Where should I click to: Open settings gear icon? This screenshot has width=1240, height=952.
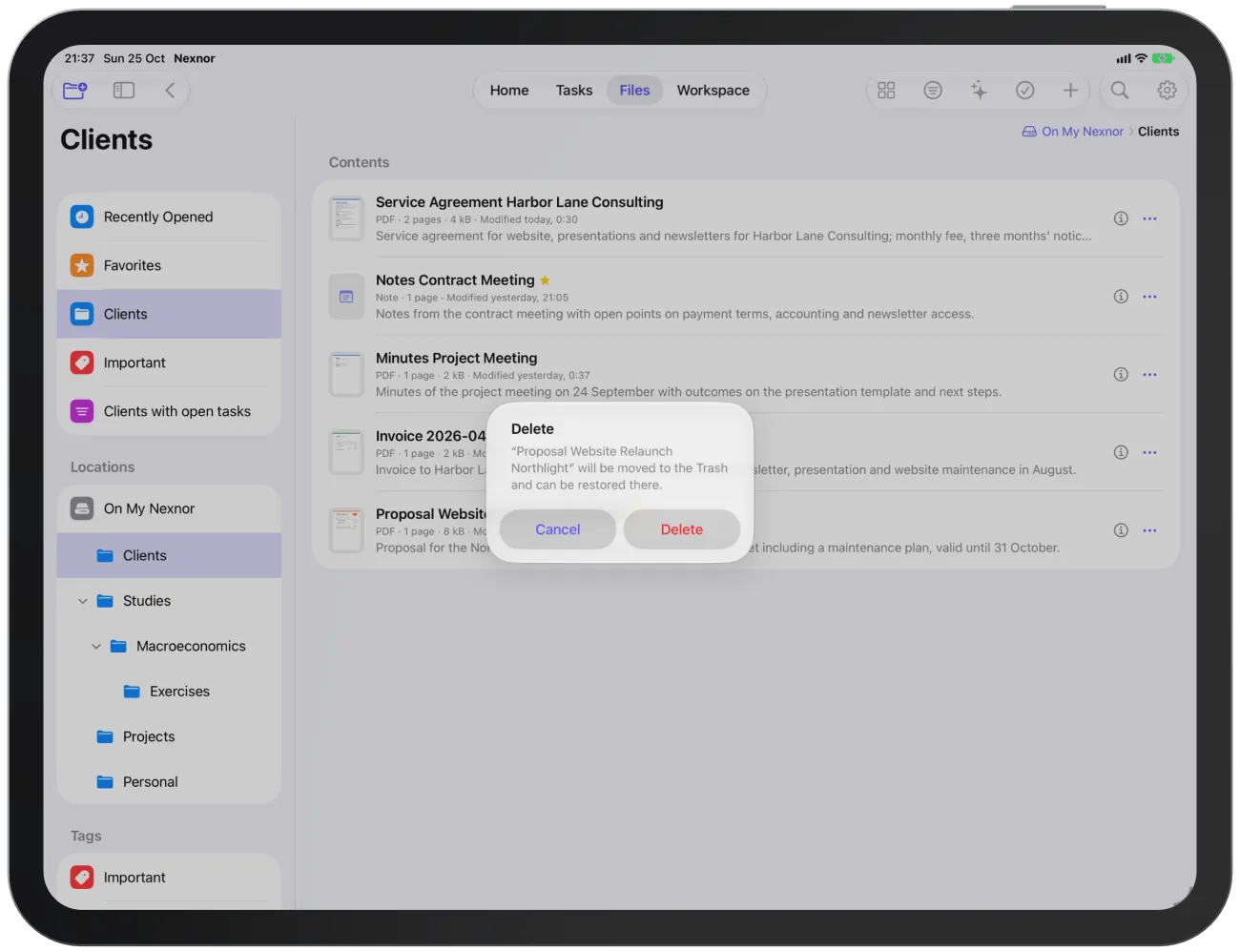coord(1167,91)
